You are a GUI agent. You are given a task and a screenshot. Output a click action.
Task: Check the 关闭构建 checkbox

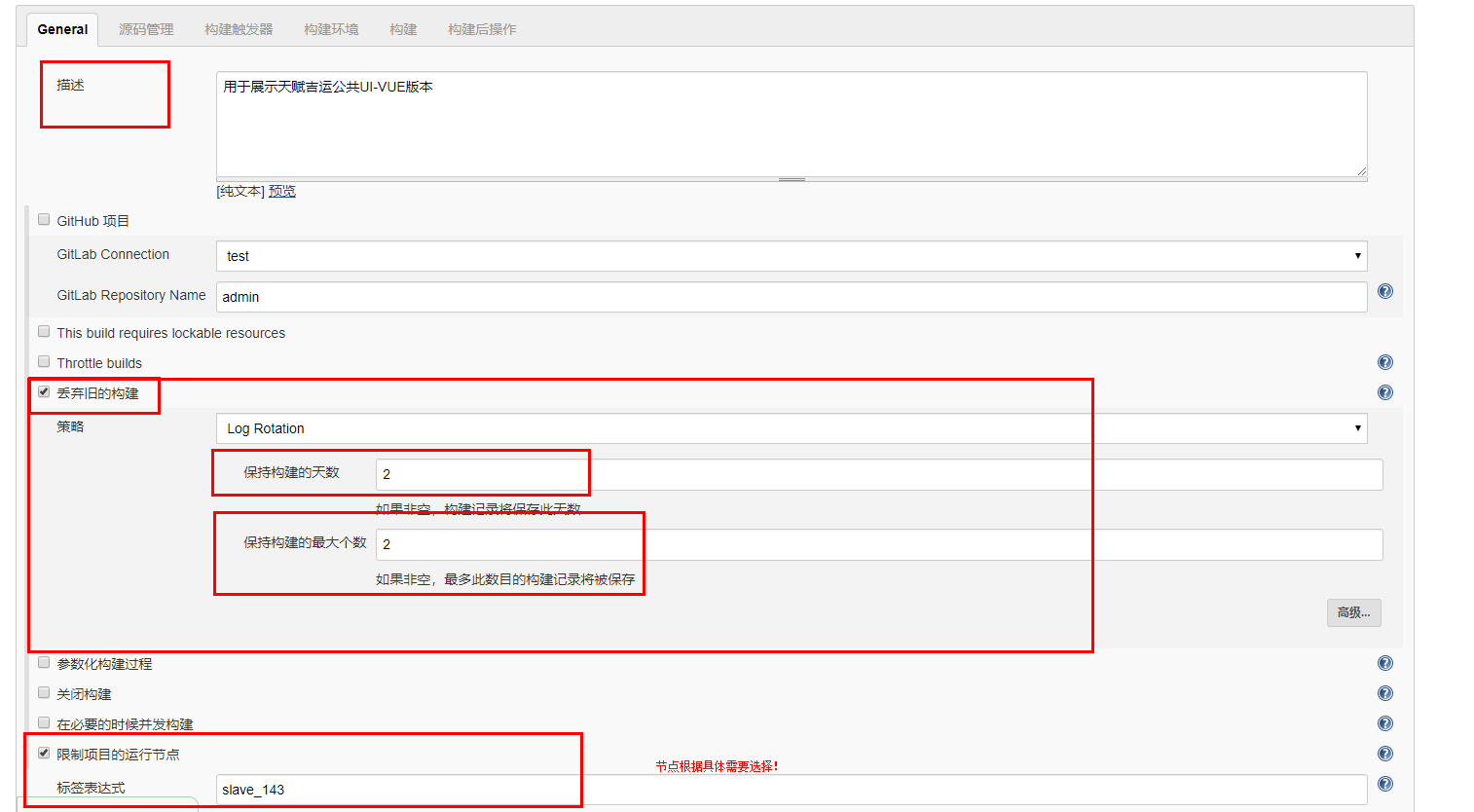pyautogui.click(x=44, y=692)
